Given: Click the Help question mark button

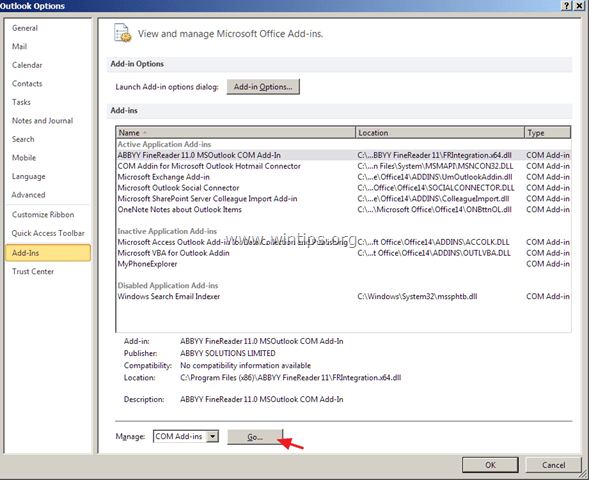Looking at the screenshot, I should coord(567,6).
